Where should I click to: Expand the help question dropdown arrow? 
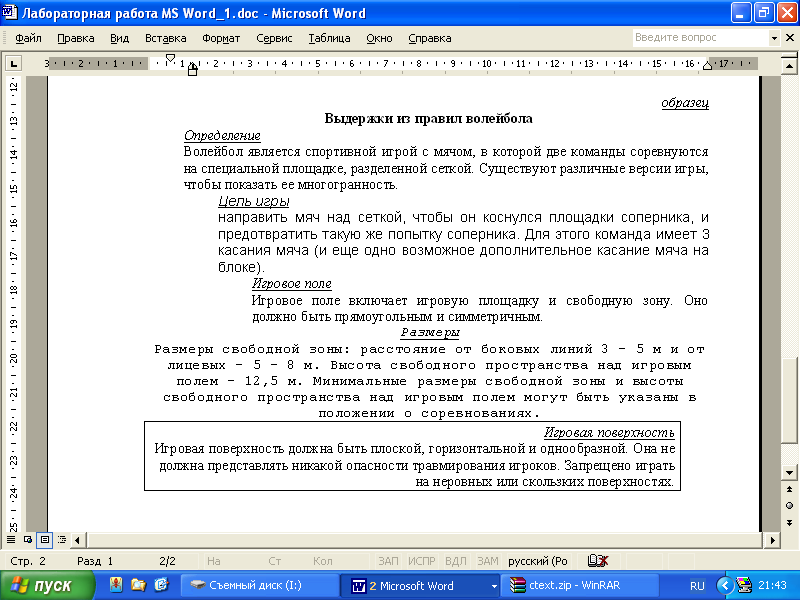tap(774, 38)
